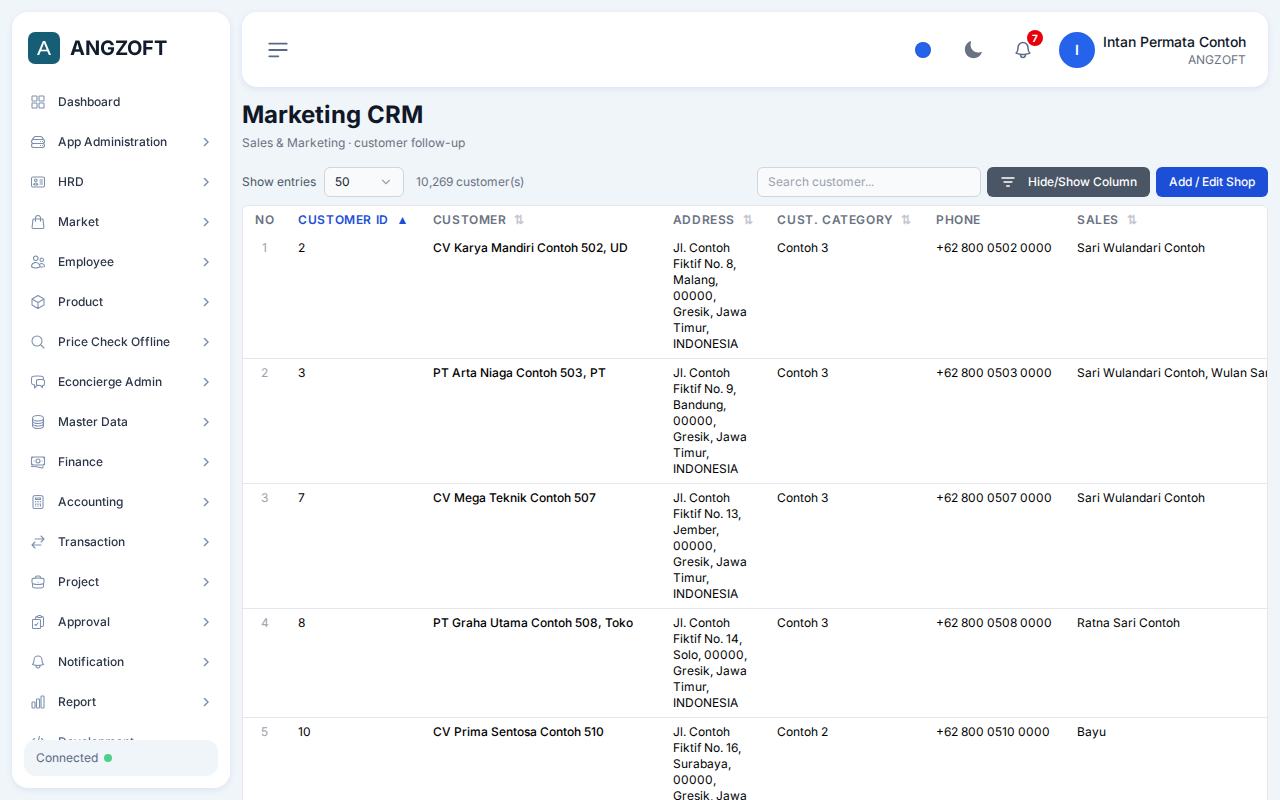Select Report menu item
This screenshot has width=1280, height=800.
pos(121,702)
